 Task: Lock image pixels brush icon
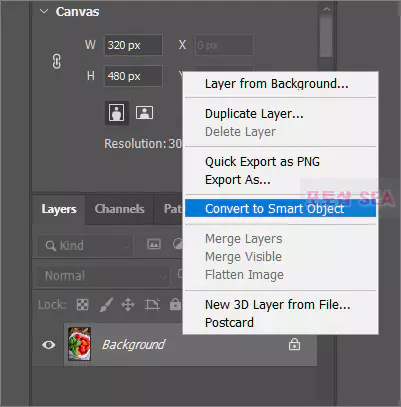pos(106,304)
